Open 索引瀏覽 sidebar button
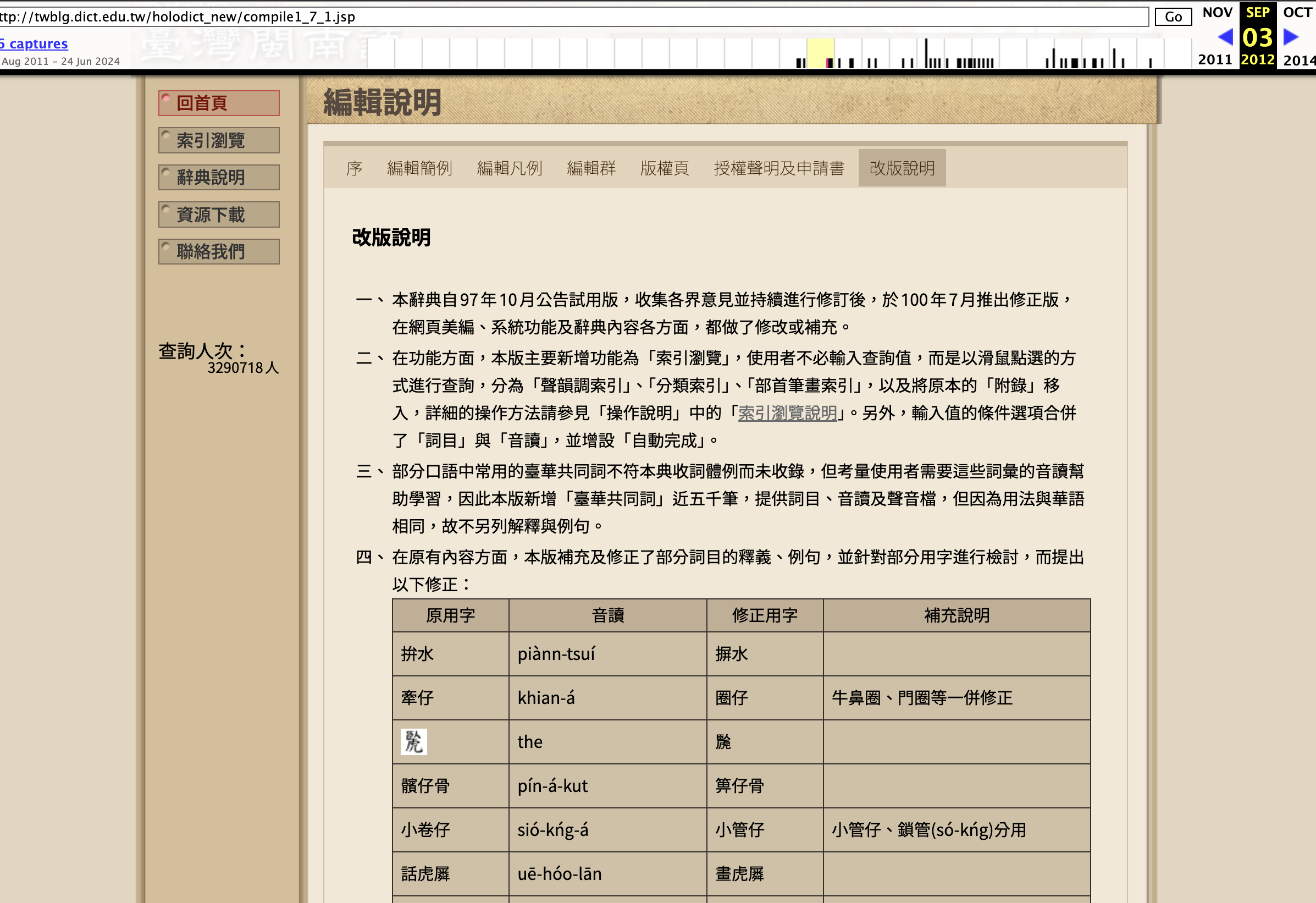This screenshot has height=903, width=1316. 219,140
